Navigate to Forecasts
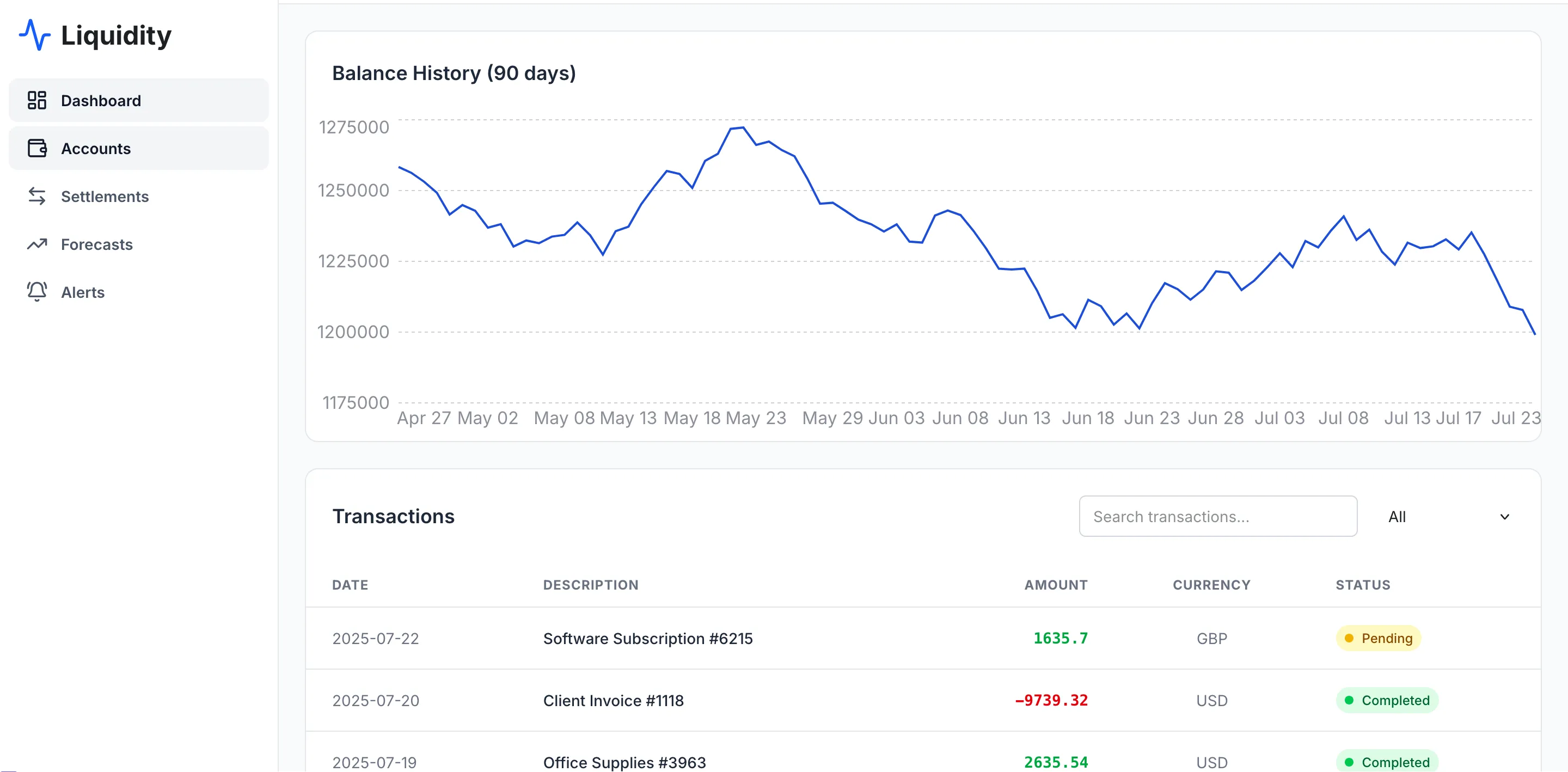 click(x=97, y=244)
